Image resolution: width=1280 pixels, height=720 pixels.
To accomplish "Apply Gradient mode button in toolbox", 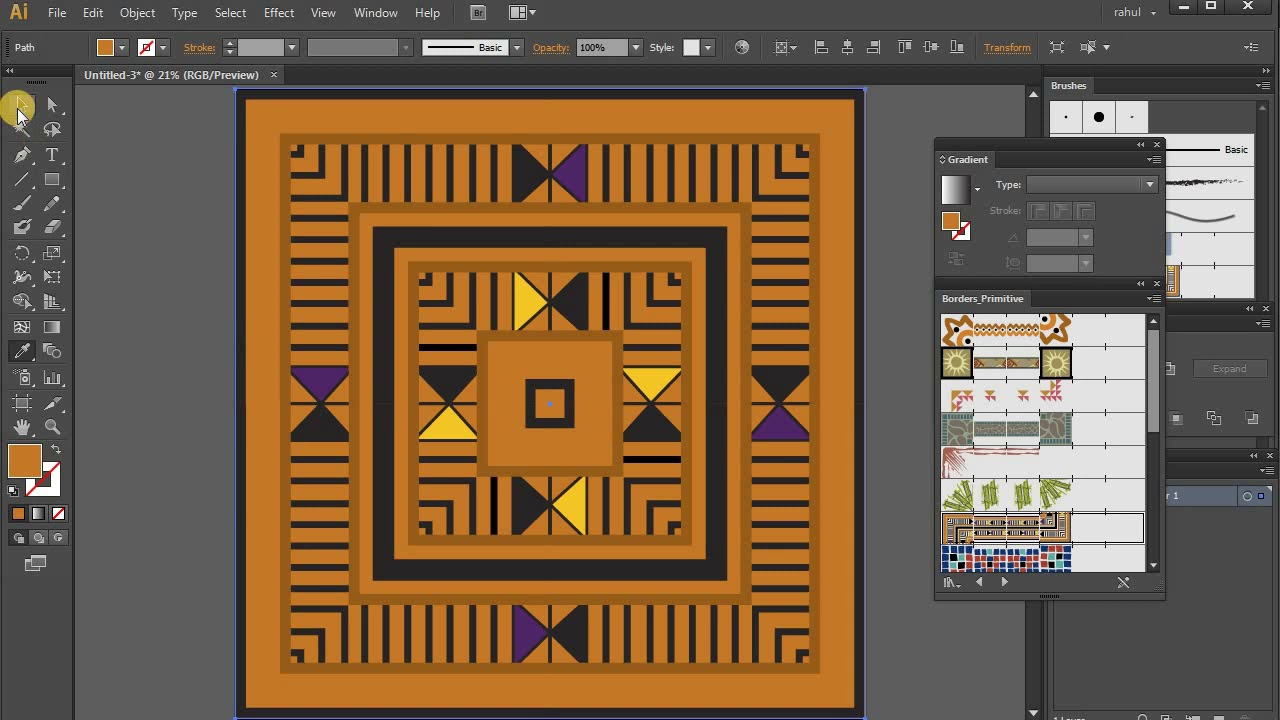I will (x=38, y=514).
